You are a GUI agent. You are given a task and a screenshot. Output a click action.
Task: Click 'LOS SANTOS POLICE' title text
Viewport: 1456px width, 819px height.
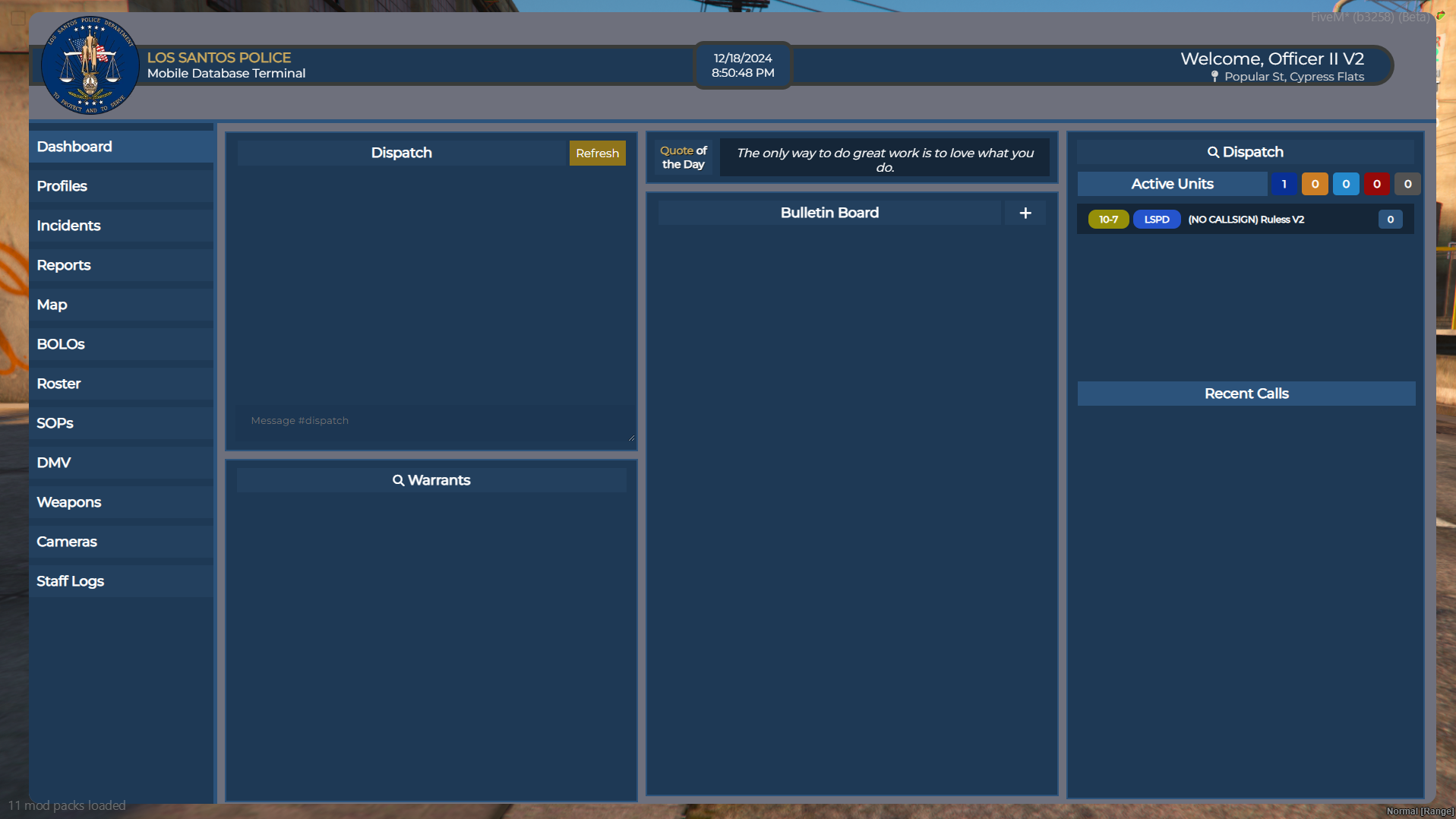click(219, 58)
